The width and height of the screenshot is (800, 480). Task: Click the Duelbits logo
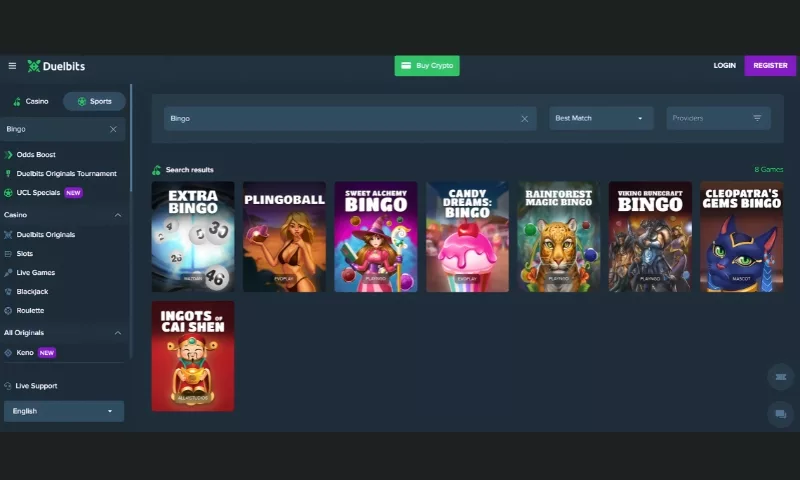[x=56, y=66]
